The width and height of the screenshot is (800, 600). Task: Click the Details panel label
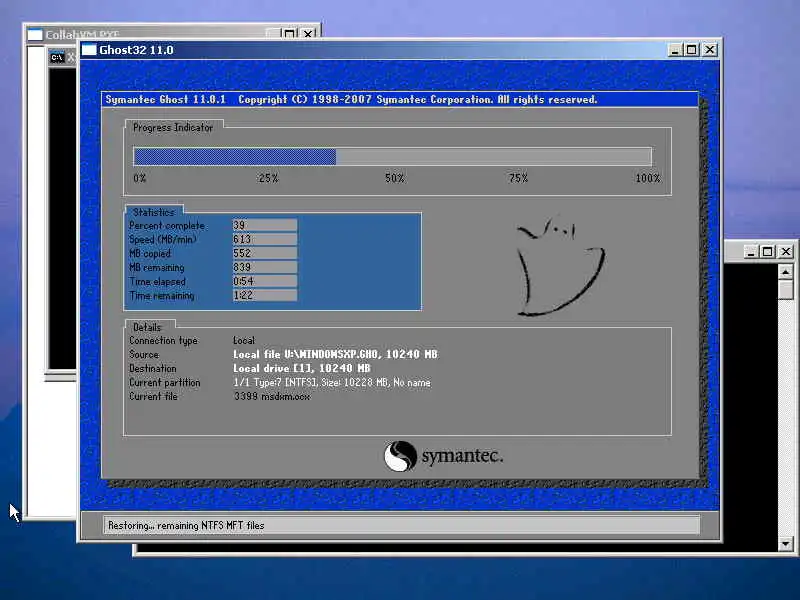147,327
